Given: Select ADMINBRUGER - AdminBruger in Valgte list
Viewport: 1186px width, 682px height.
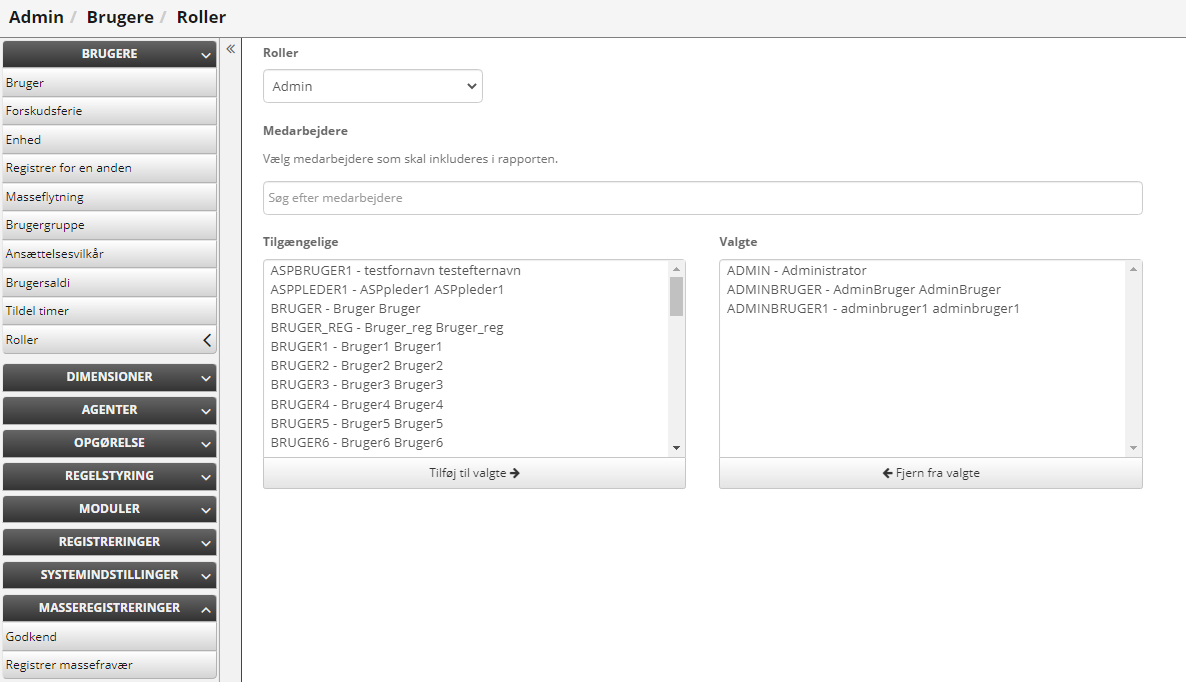Looking at the screenshot, I should tap(863, 290).
